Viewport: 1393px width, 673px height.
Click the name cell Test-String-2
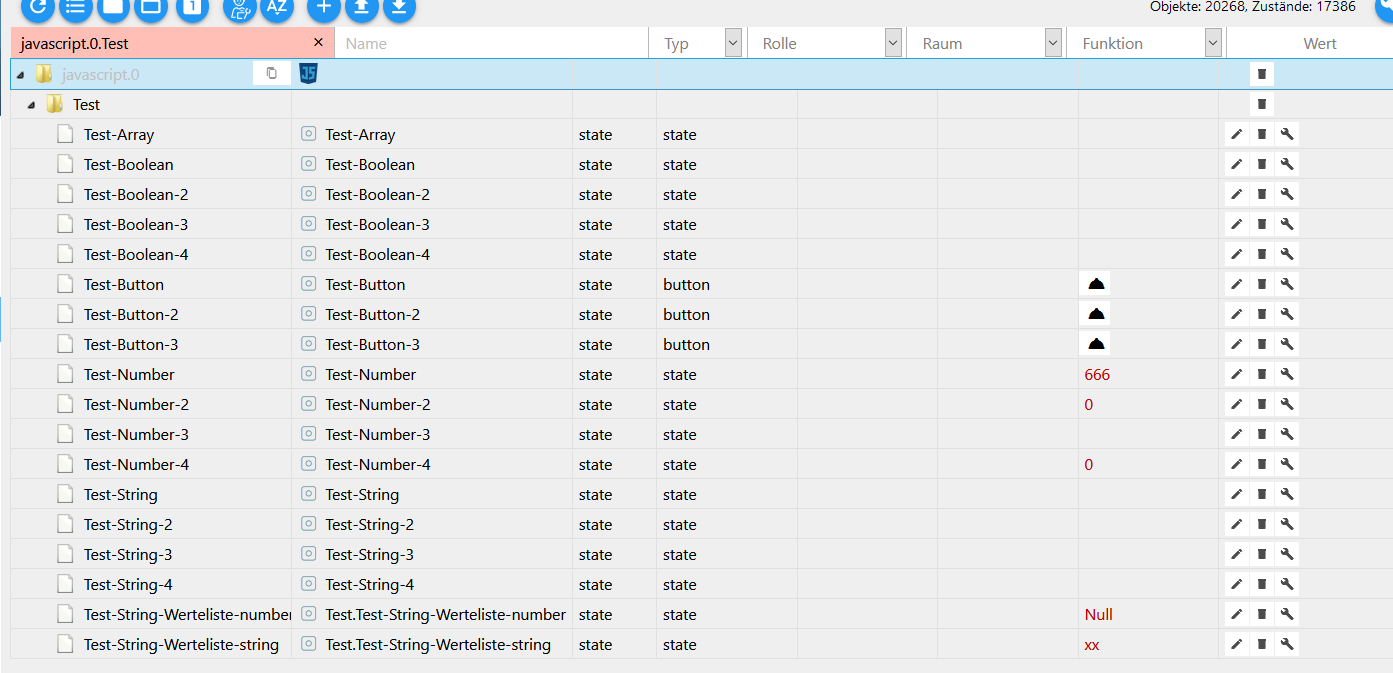pyautogui.click(x=369, y=525)
